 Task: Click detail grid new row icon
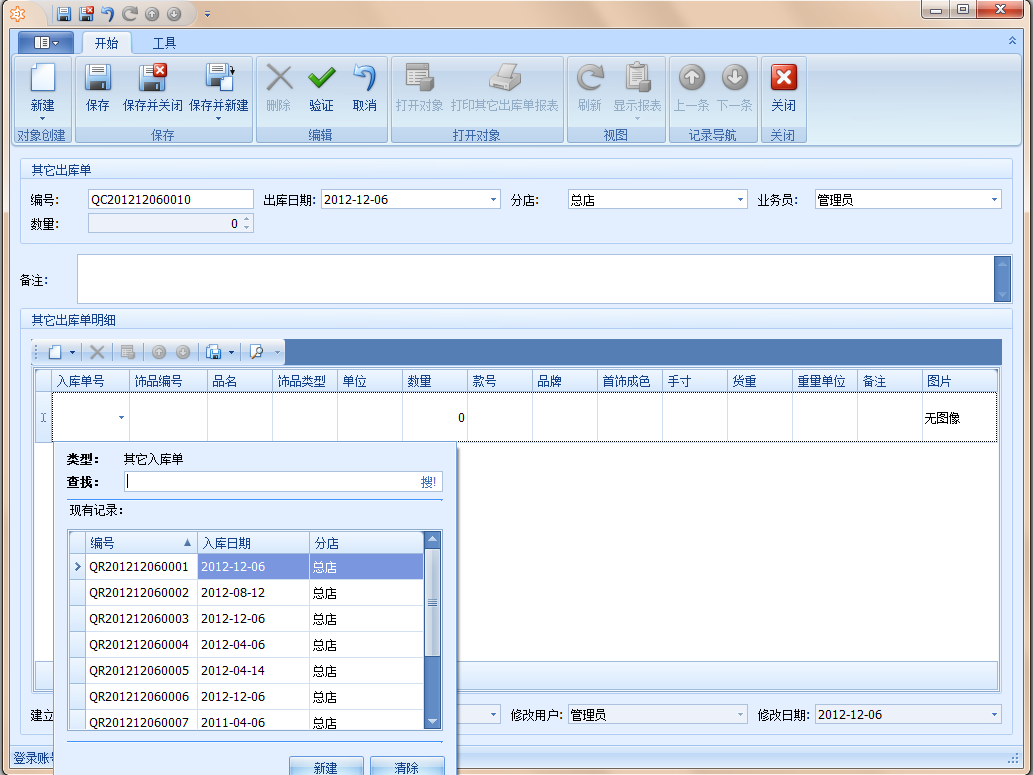click(55, 353)
